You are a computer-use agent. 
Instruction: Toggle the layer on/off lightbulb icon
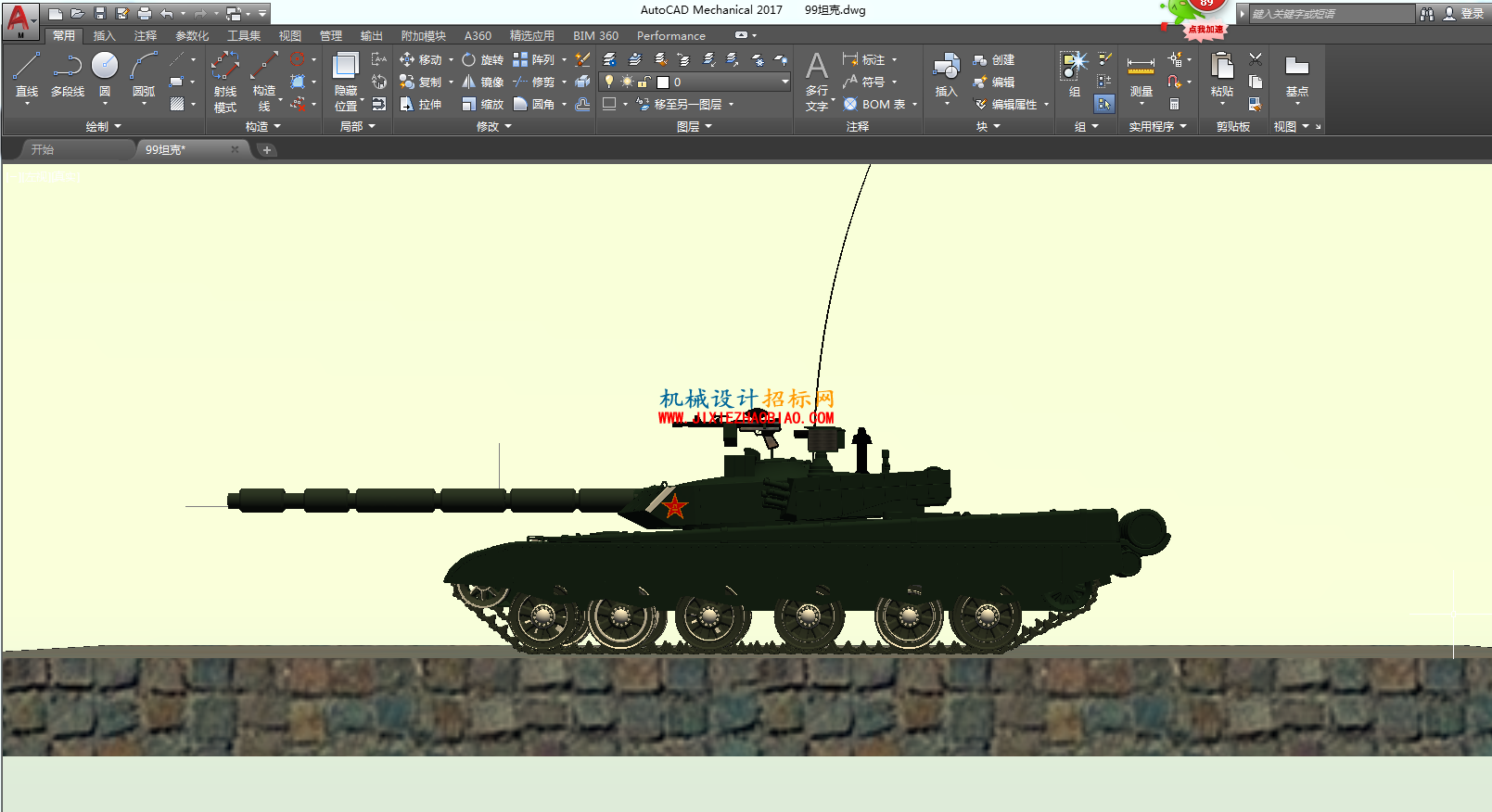609,82
